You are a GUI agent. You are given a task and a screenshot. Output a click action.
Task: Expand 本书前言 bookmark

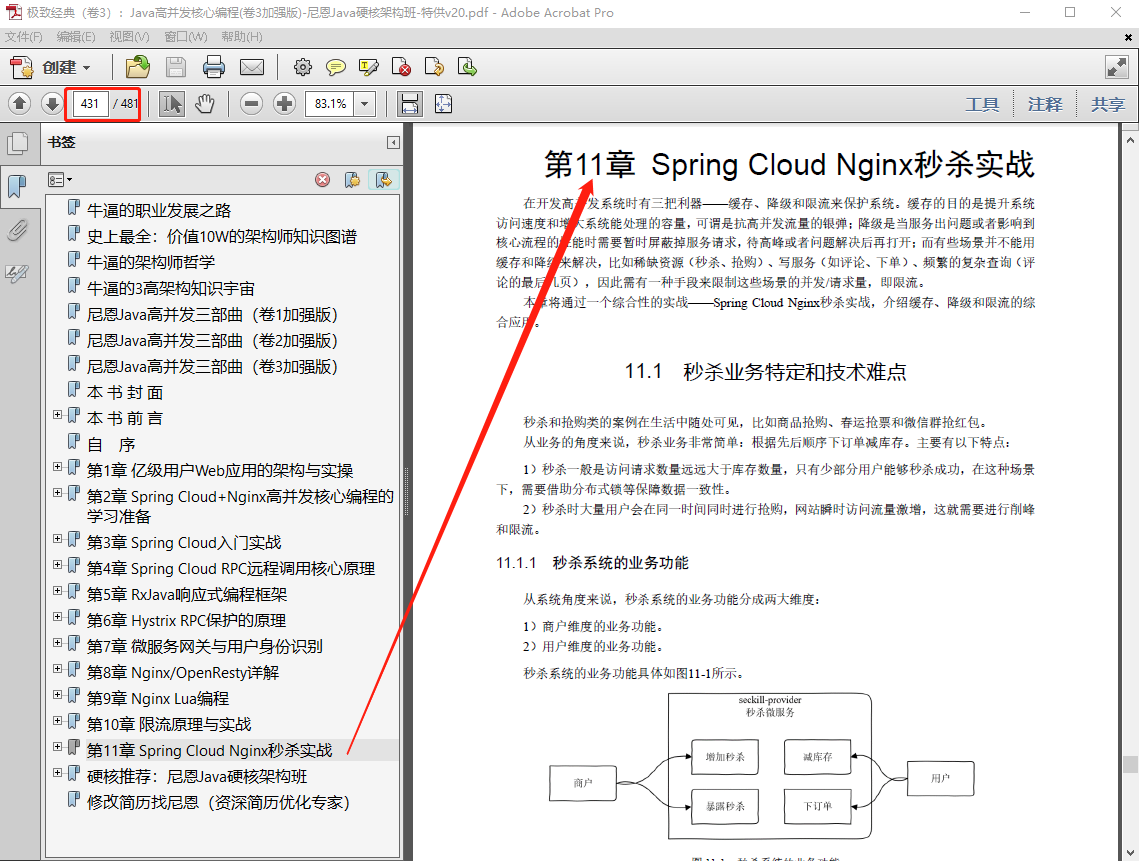[x=57, y=415]
